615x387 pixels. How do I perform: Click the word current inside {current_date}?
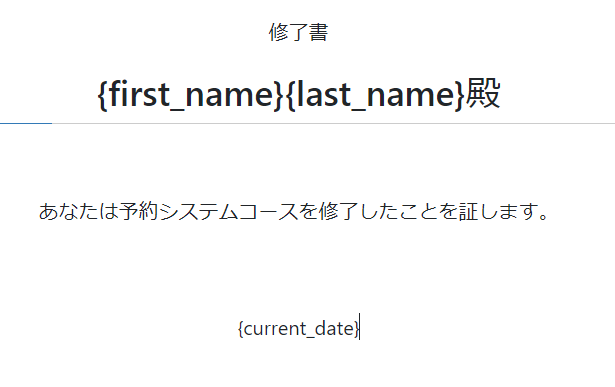pos(275,328)
